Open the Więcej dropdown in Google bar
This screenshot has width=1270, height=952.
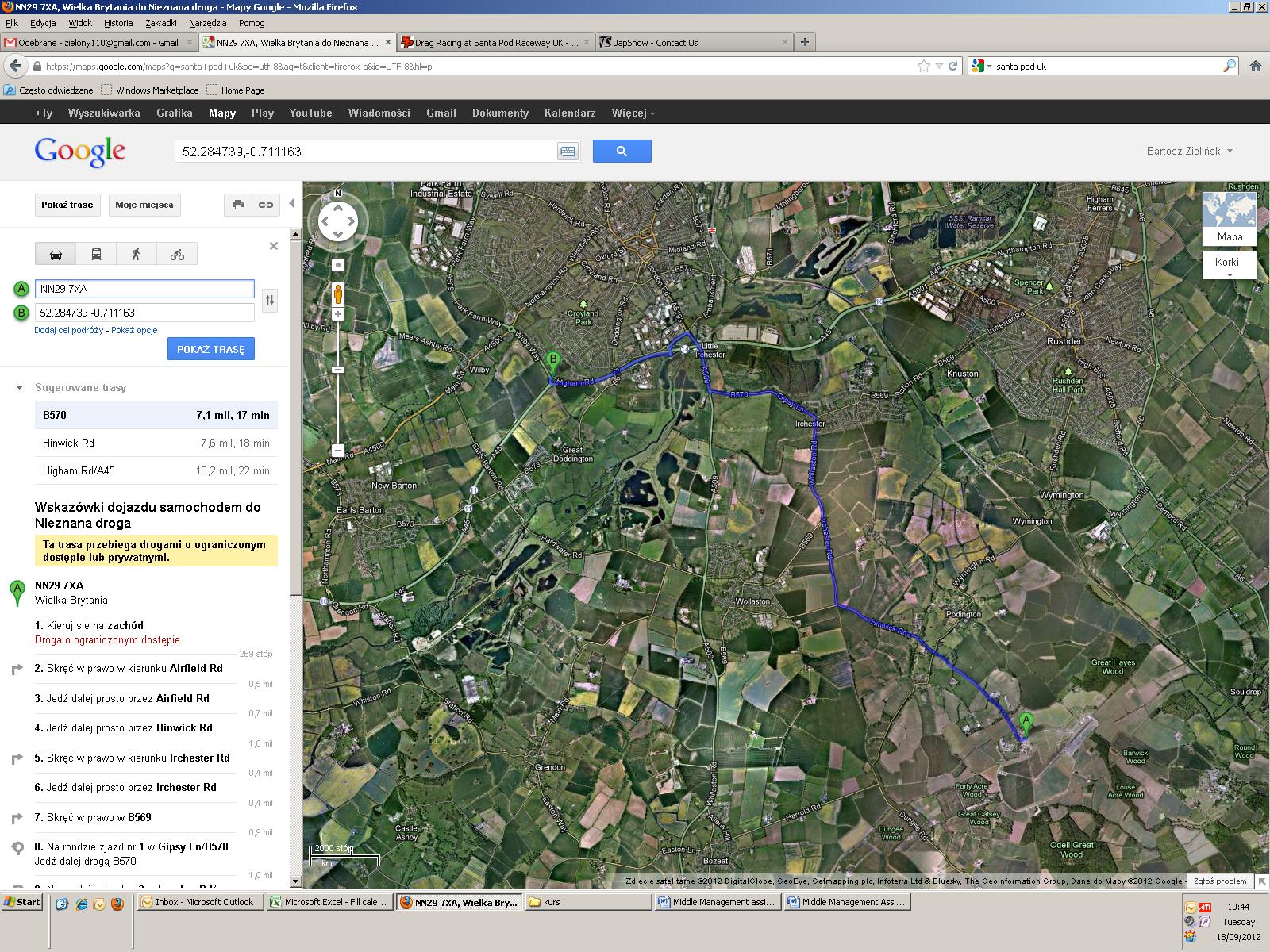click(x=633, y=113)
